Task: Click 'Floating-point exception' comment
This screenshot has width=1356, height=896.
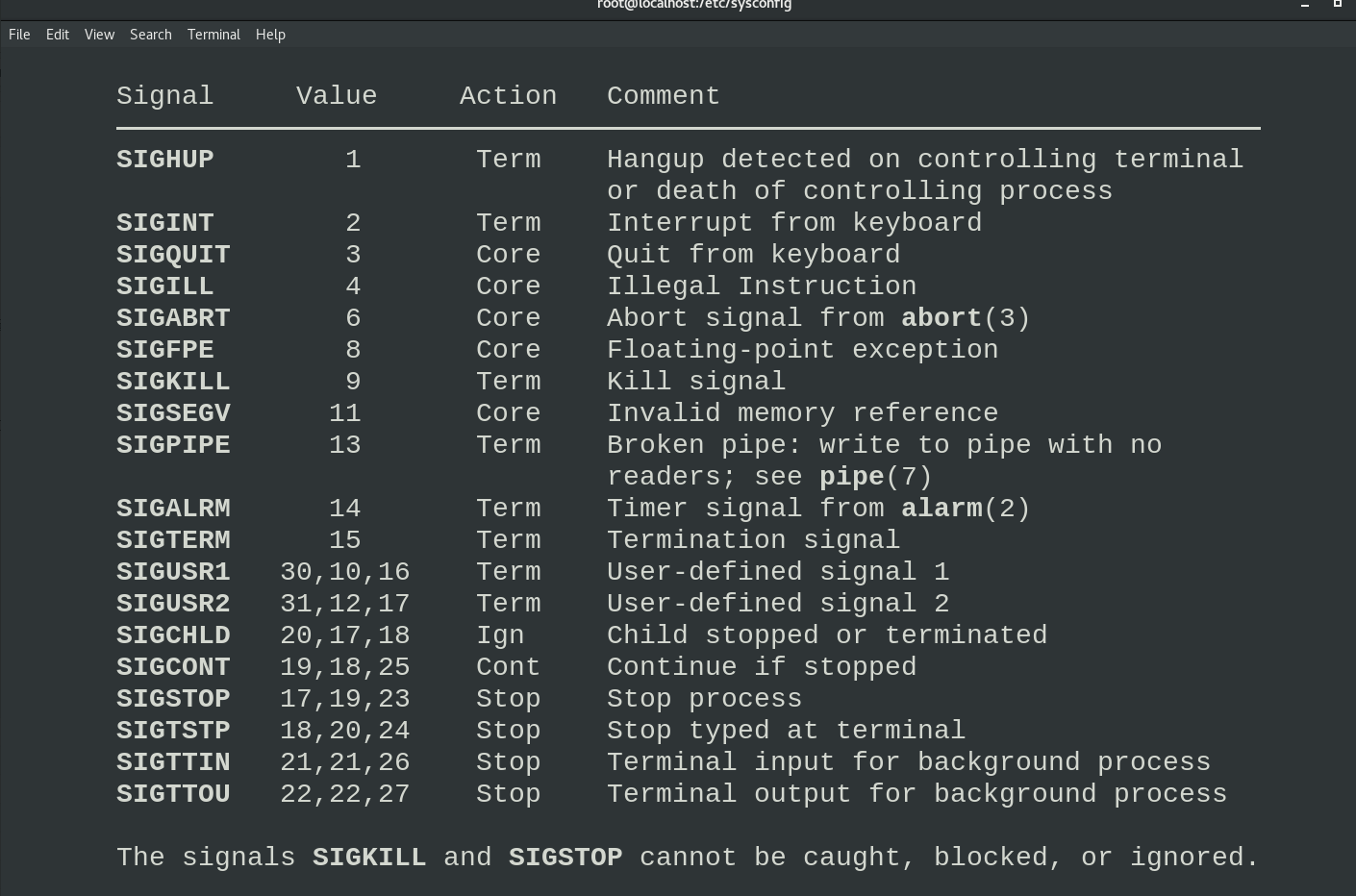Action: (x=803, y=350)
